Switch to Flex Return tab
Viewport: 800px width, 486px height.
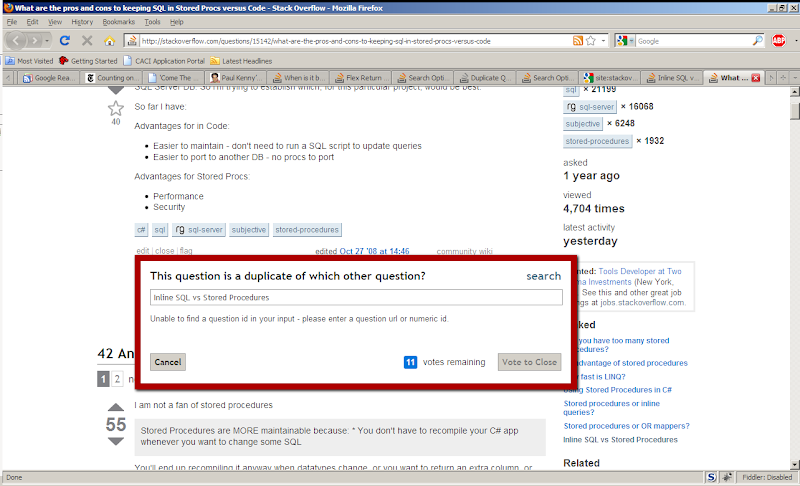[361, 78]
